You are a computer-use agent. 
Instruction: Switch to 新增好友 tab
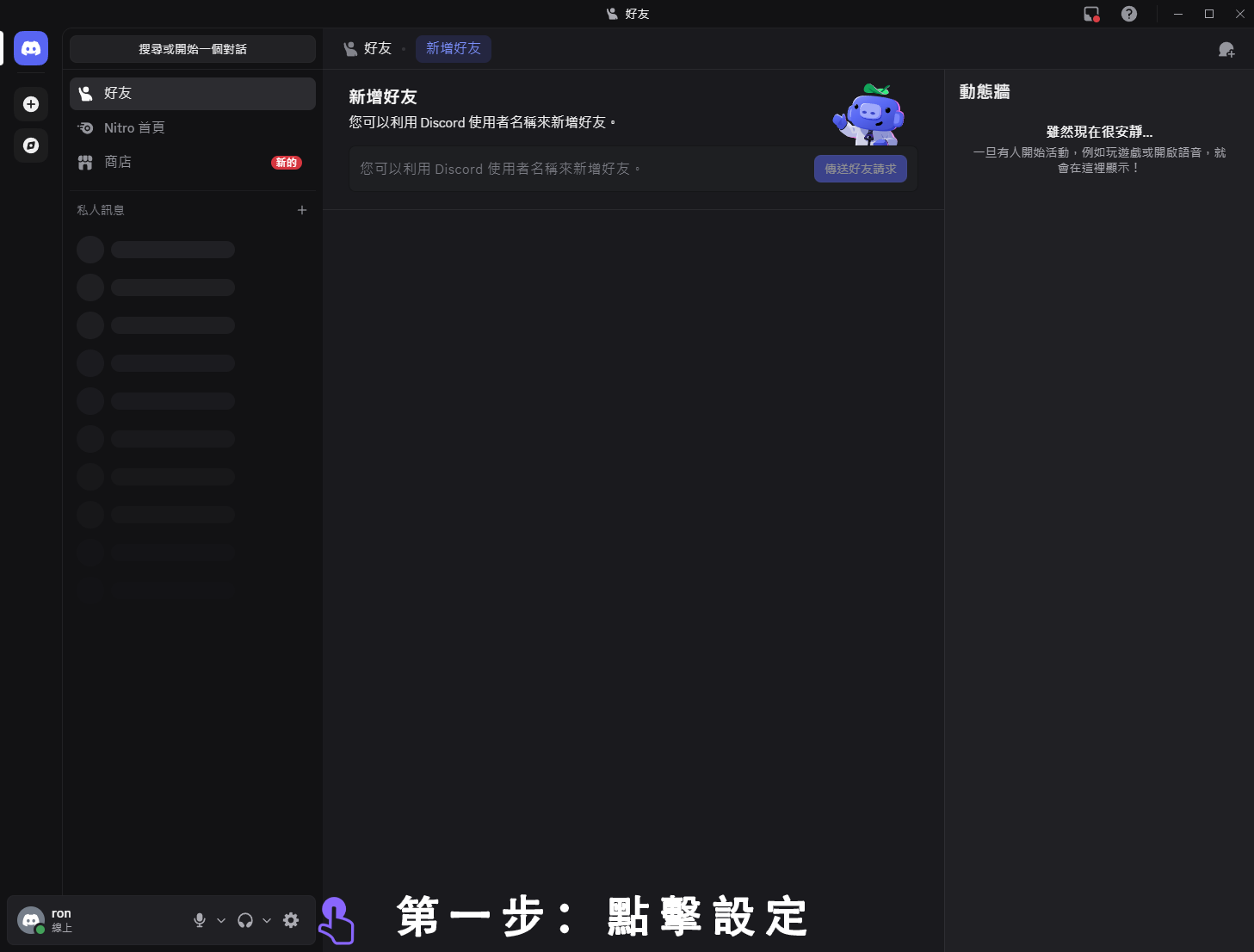coord(454,49)
